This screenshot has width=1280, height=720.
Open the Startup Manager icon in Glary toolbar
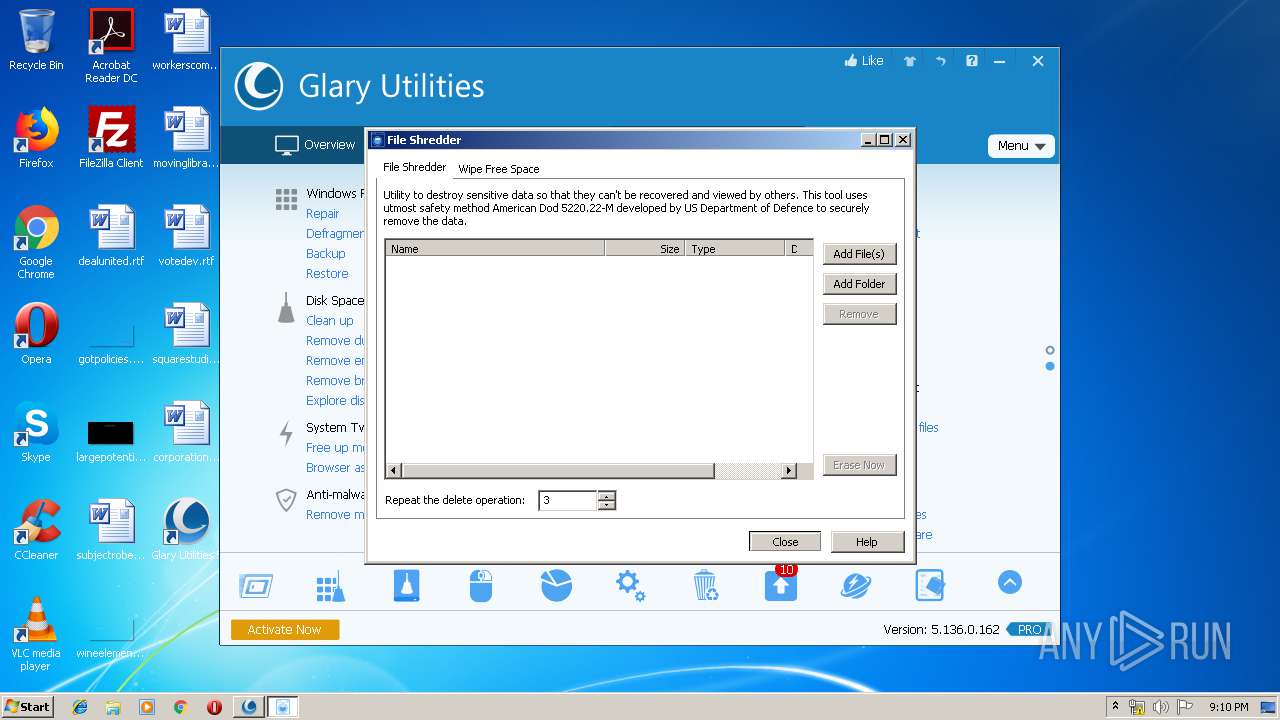tap(256, 586)
